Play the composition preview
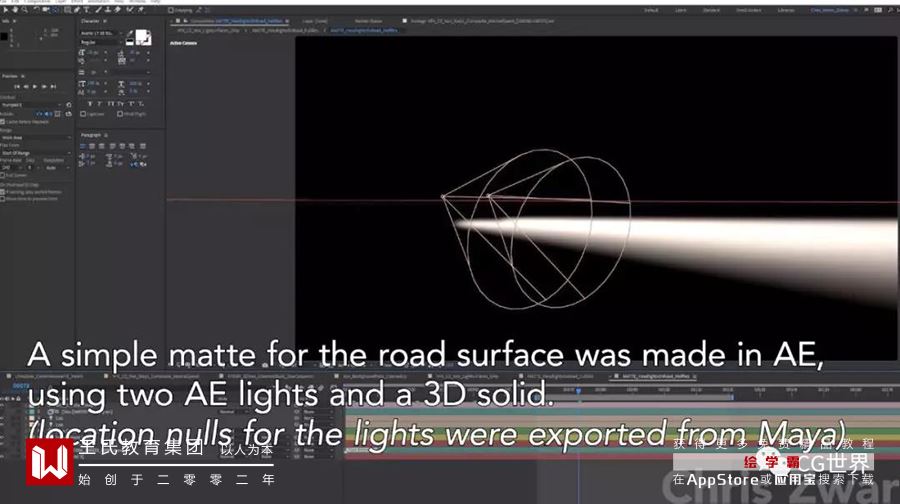 coord(35,87)
